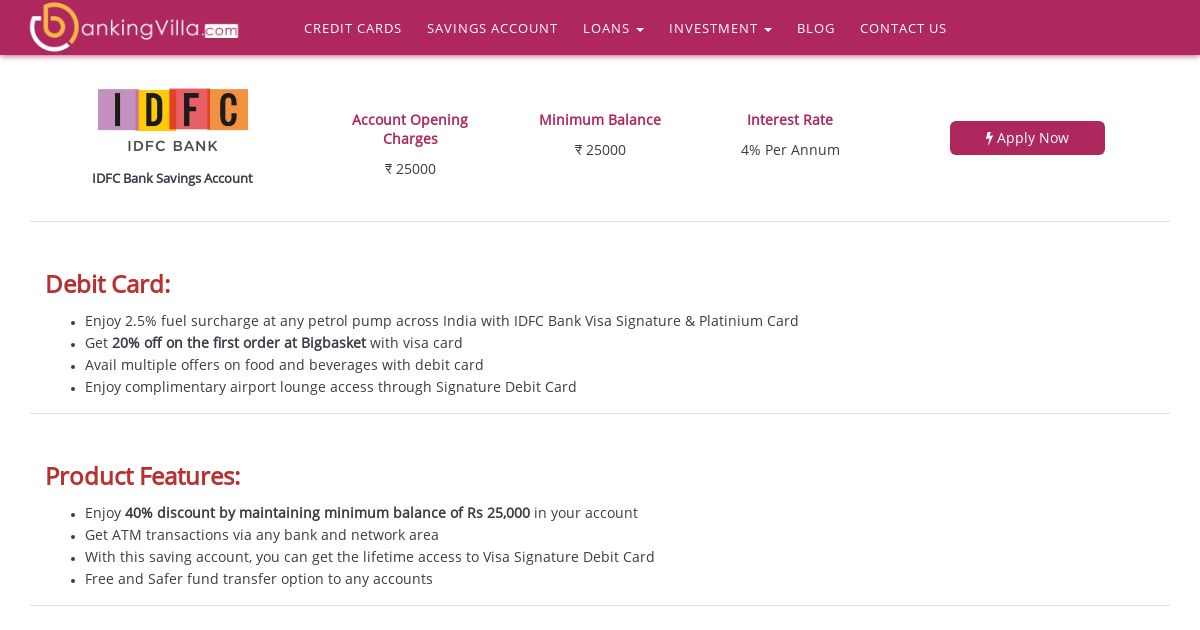The image size is (1200, 630).
Task: Click the Account Opening Charges label
Action: [410, 129]
